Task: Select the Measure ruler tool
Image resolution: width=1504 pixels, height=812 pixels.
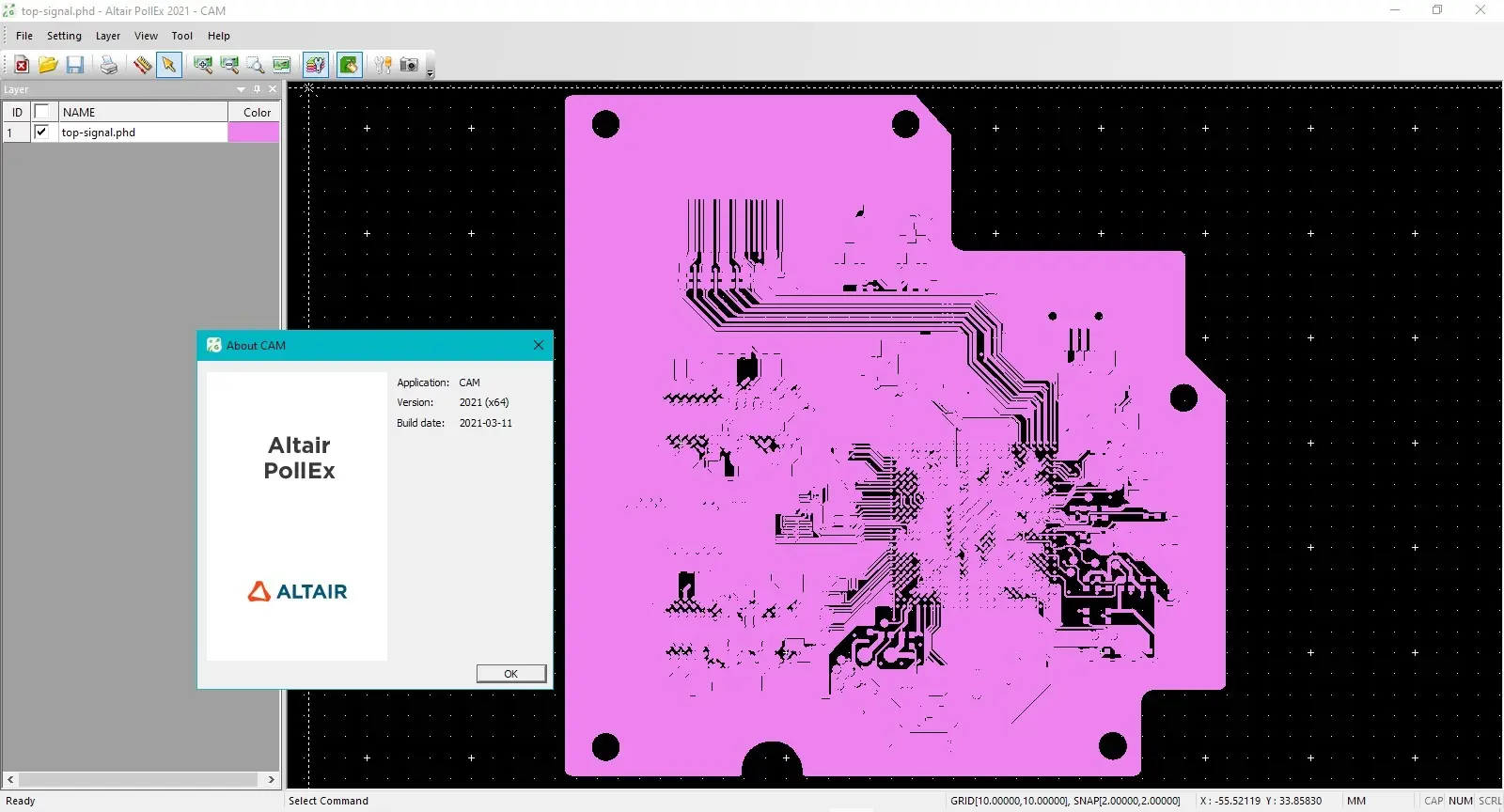Action: point(142,65)
